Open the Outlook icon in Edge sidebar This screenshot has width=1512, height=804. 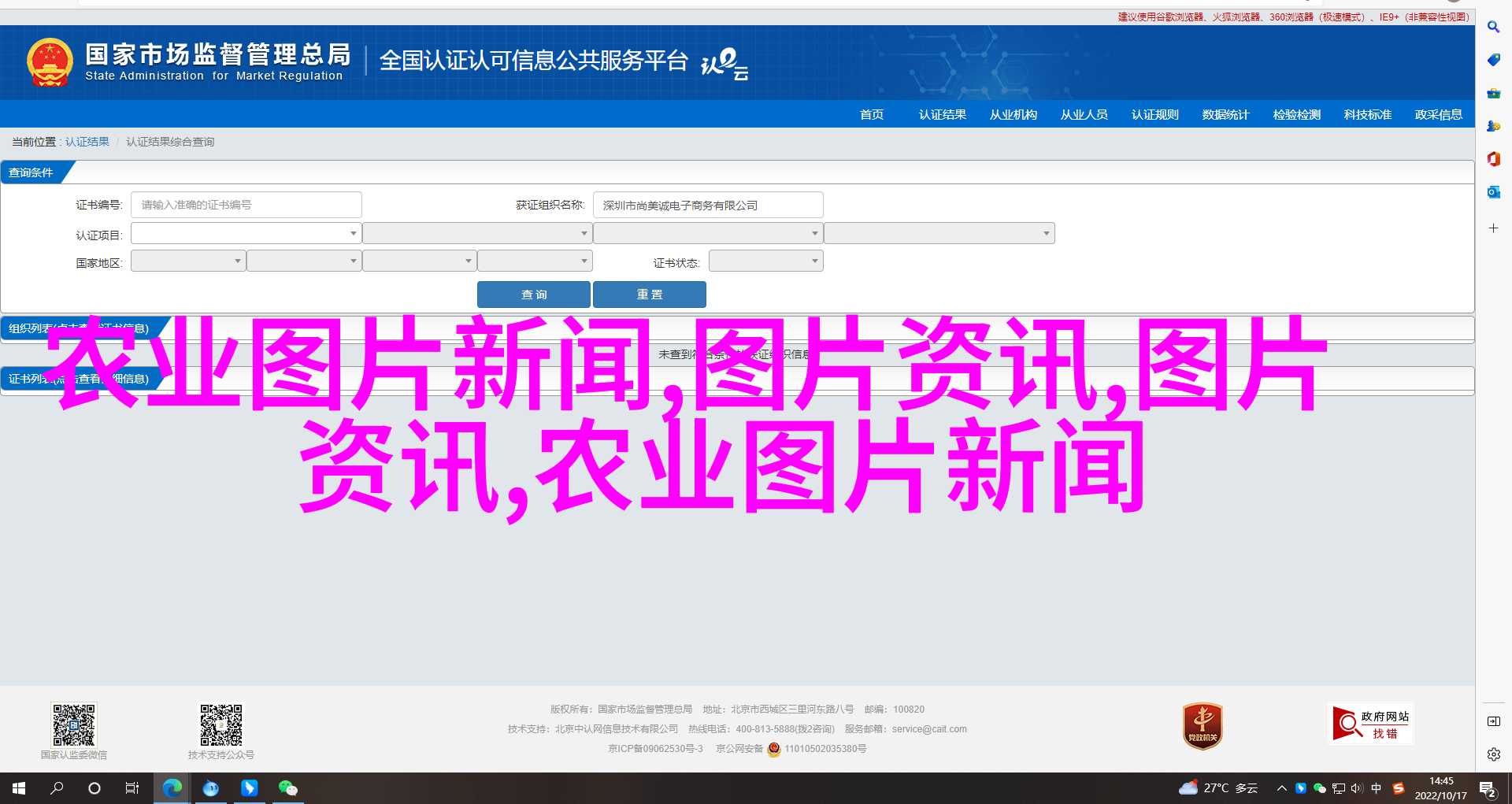coord(1493,192)
